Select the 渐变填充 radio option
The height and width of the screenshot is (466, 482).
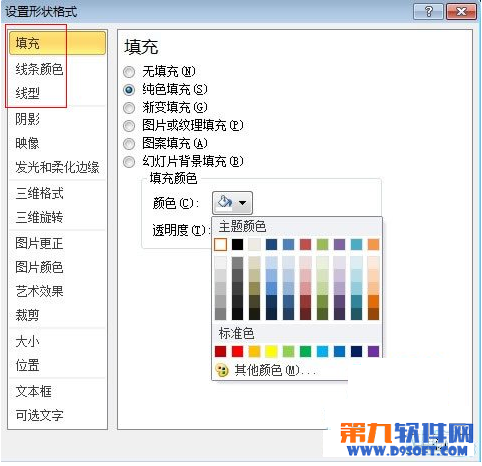(x=129, y=108)
